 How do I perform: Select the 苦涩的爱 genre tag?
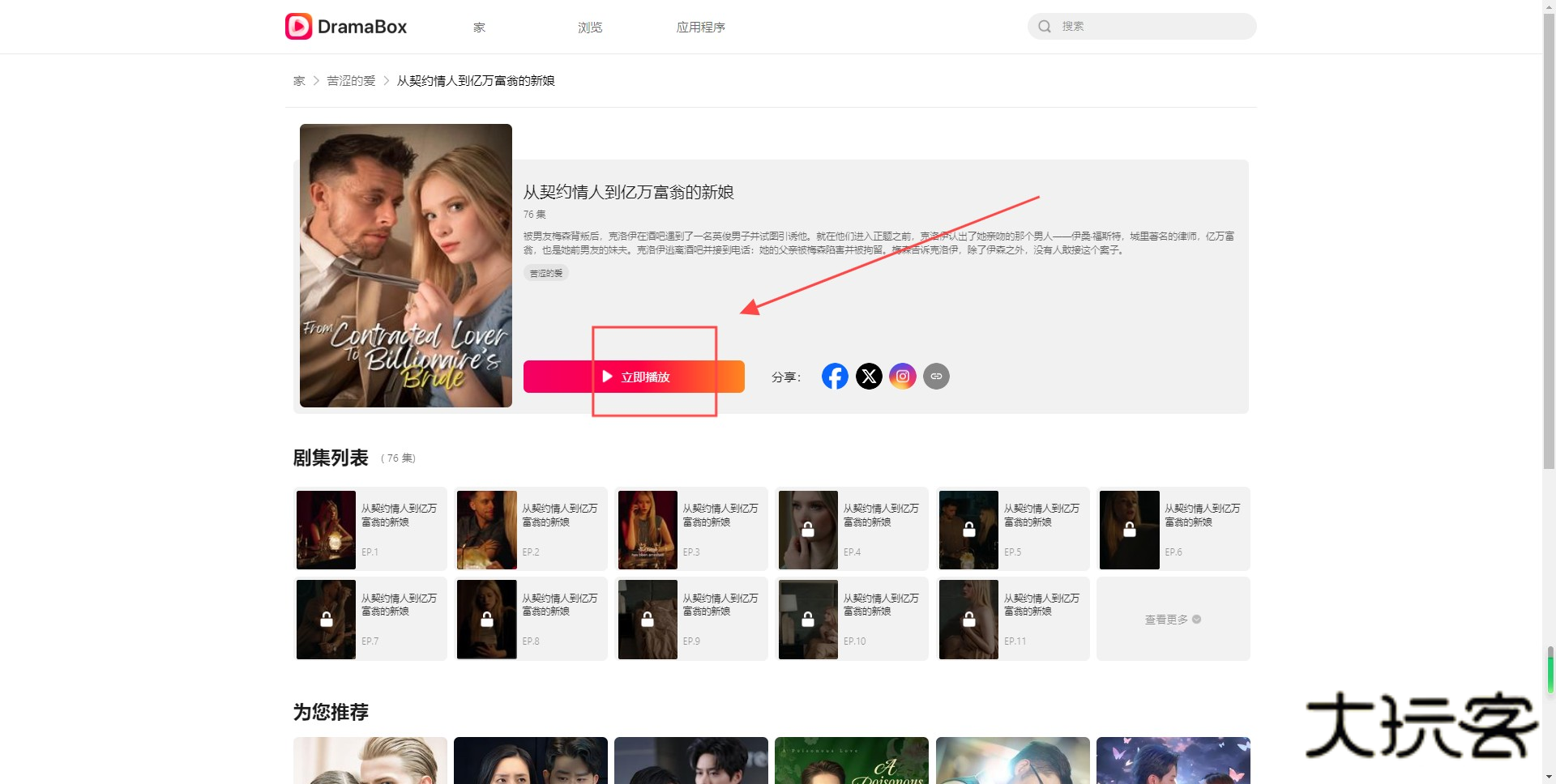(546, 274)
